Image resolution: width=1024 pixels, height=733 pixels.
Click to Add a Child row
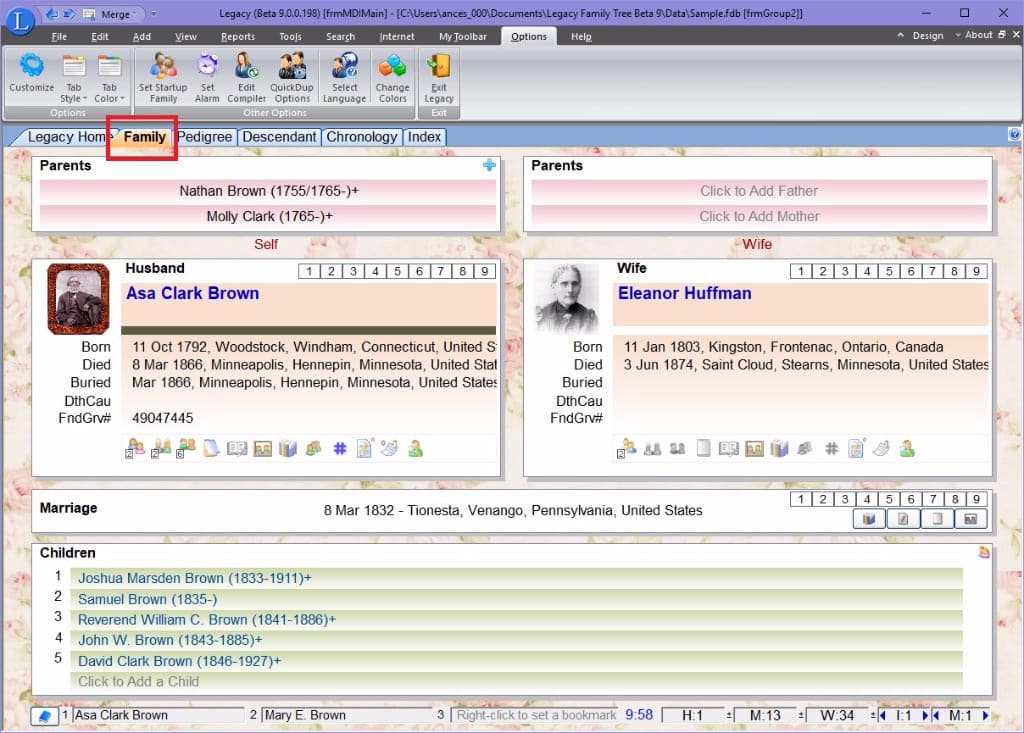[x=516, y=681]
